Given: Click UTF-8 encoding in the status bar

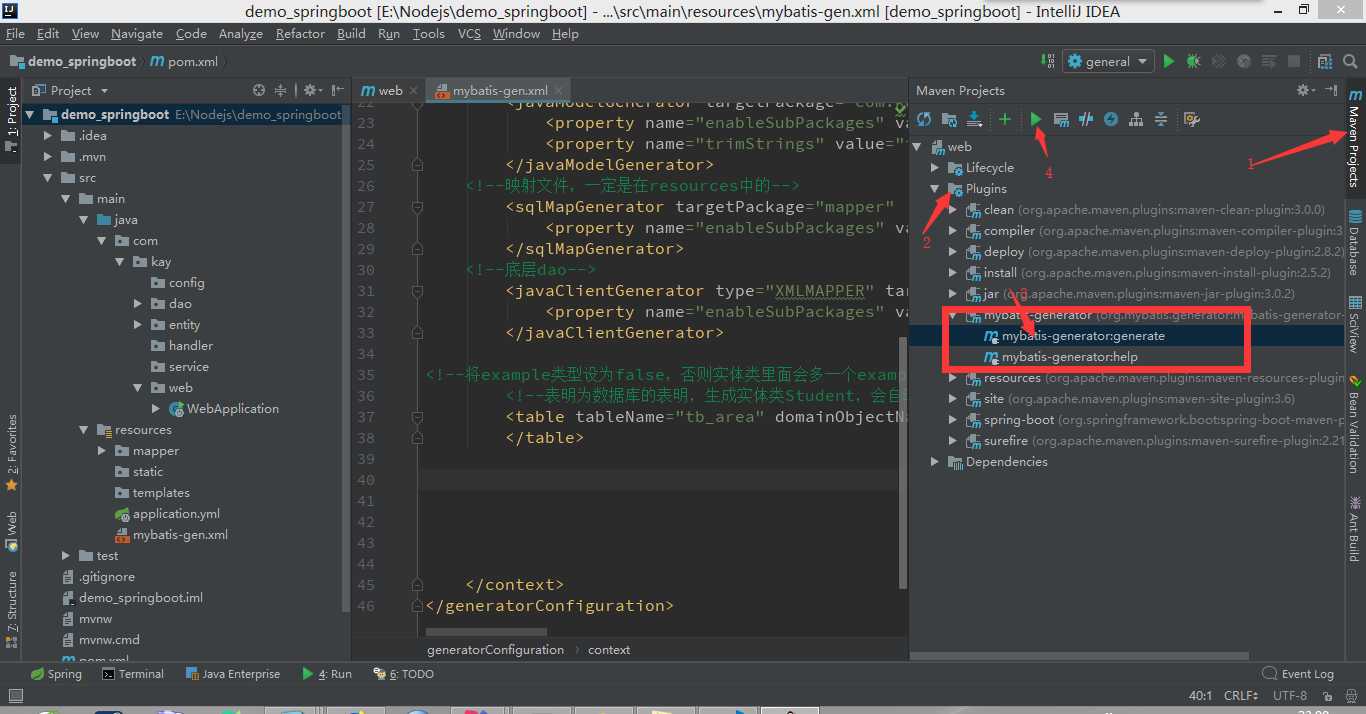Looking at the screenshot, I should coord(1290,695).
